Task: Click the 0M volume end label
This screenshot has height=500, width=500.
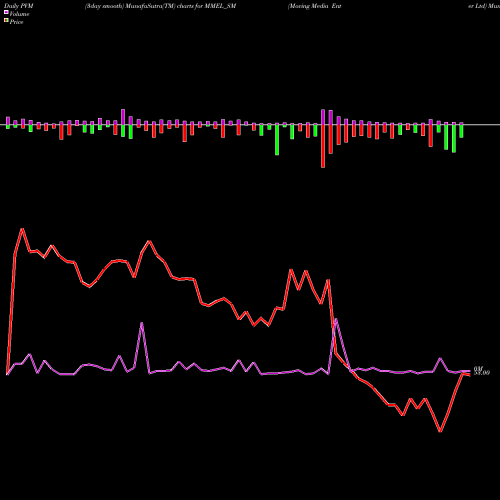Action: click(478, 368)
